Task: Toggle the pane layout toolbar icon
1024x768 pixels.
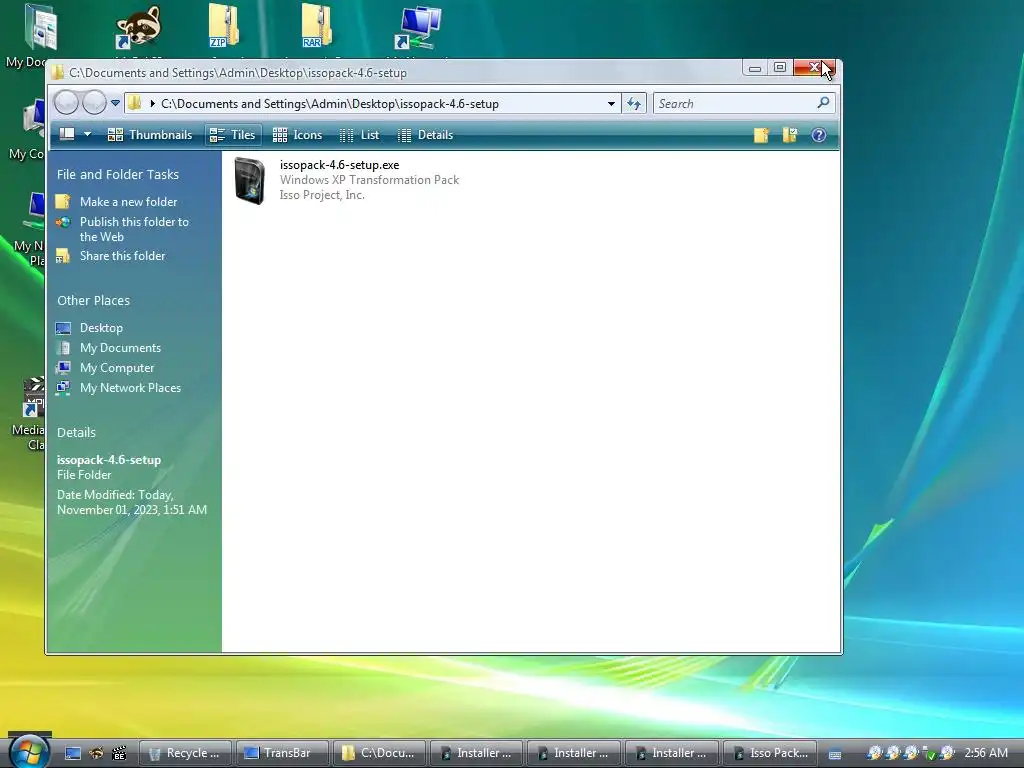Action: click(x=67, y=135)
